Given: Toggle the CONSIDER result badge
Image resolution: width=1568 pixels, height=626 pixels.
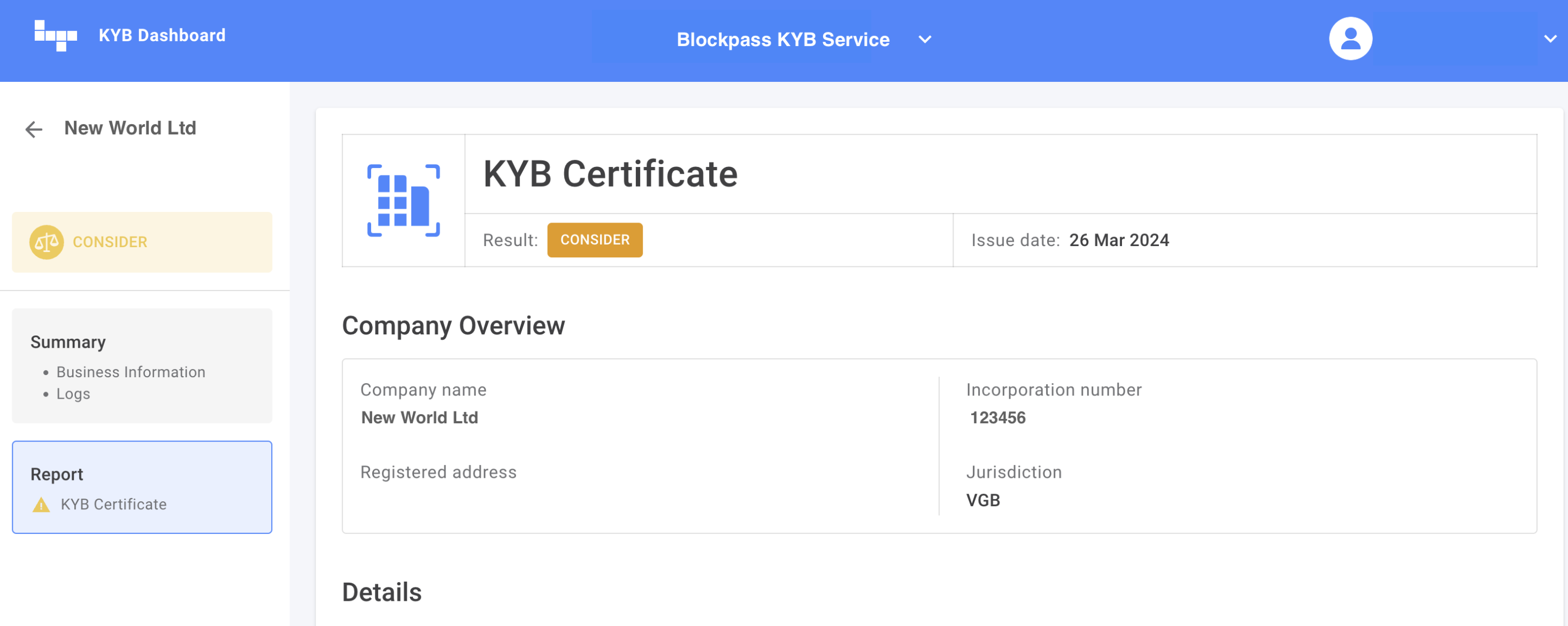Looking at the screenshot, I should [595, 239].
